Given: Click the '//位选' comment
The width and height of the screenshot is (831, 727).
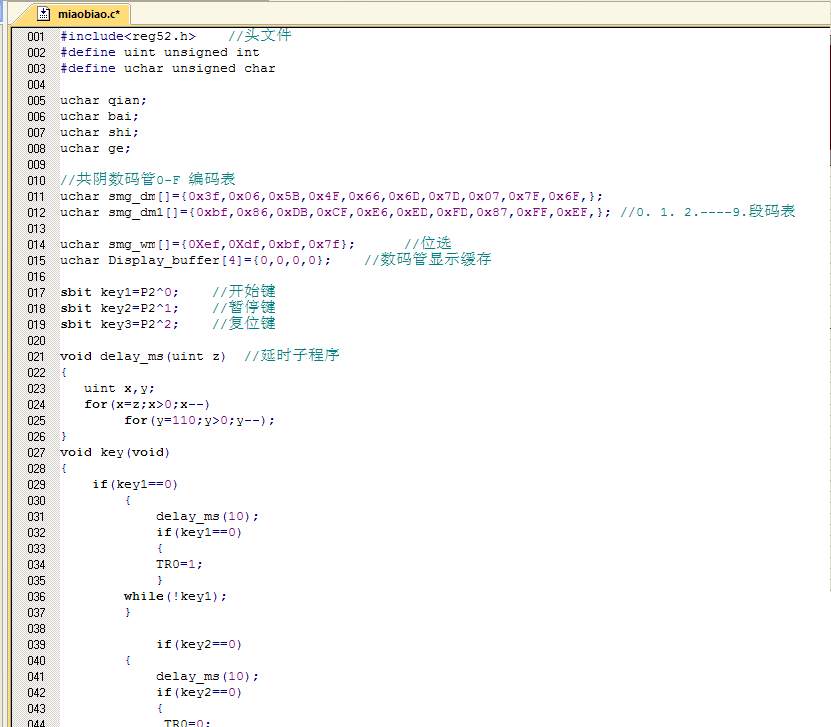Looking at the screenshot, I should click(x=428, y=243).
